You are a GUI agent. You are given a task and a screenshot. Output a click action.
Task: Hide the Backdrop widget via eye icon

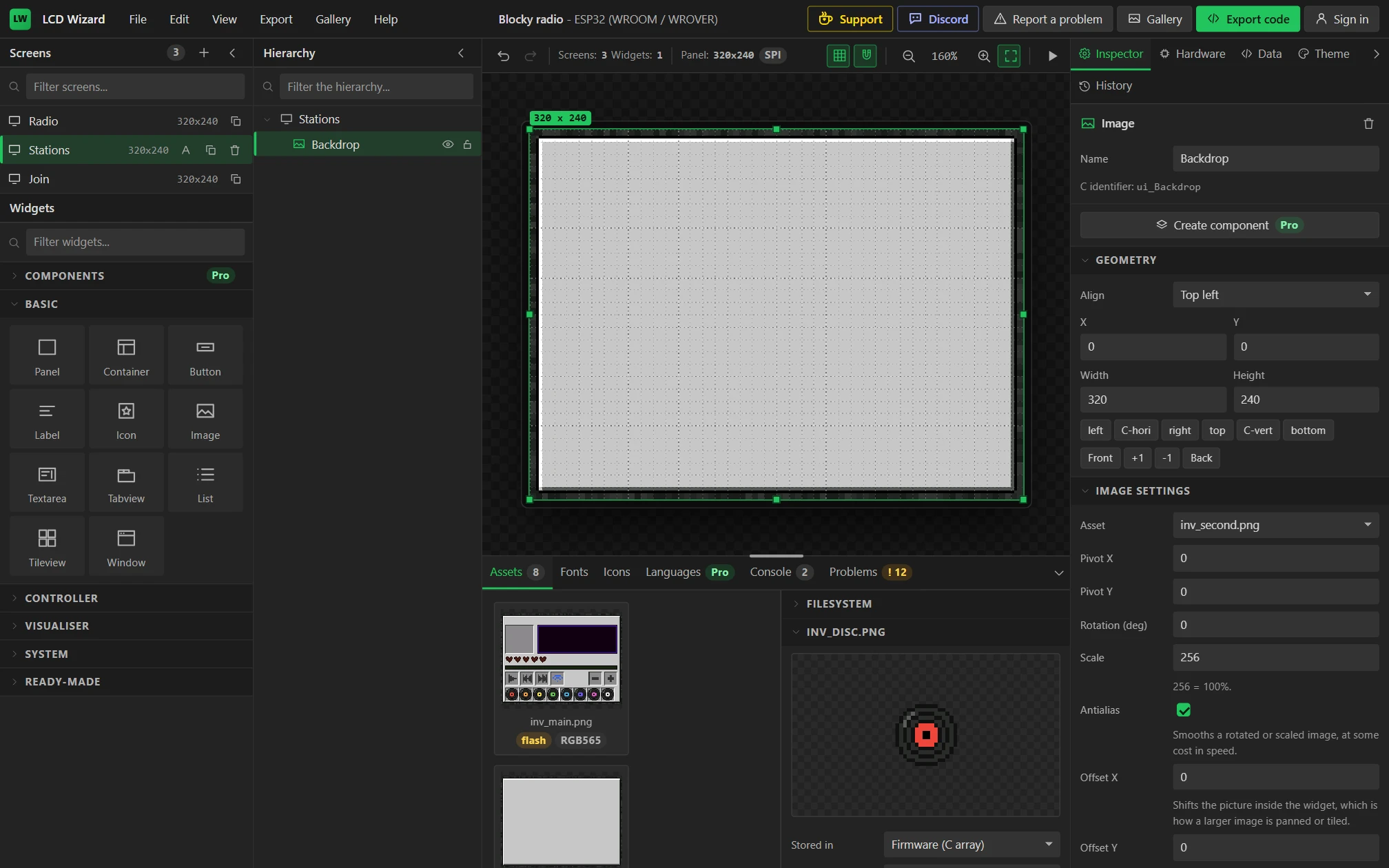pos(448,144)
